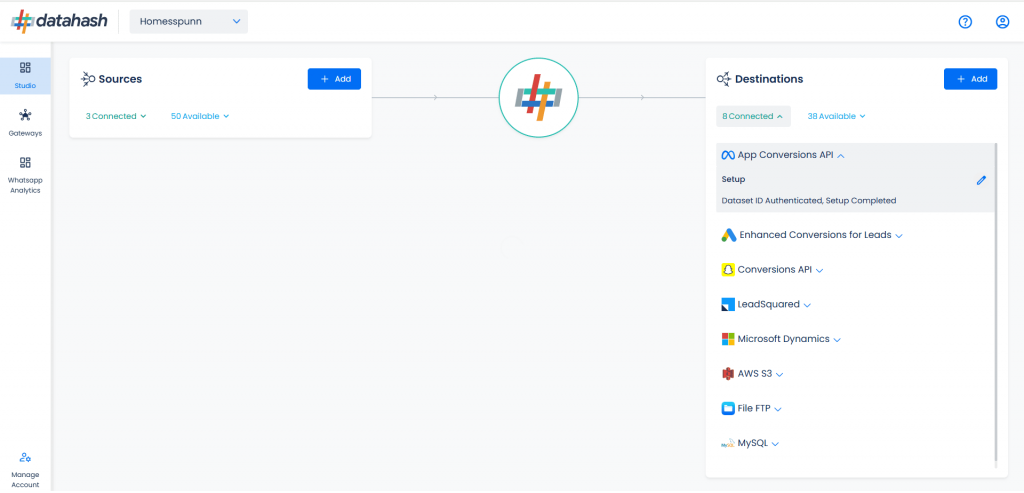Click the Destinations heading text
The height and width of the screenshot is (493, 1024).
pyautogui.click(x=769, y=79)
